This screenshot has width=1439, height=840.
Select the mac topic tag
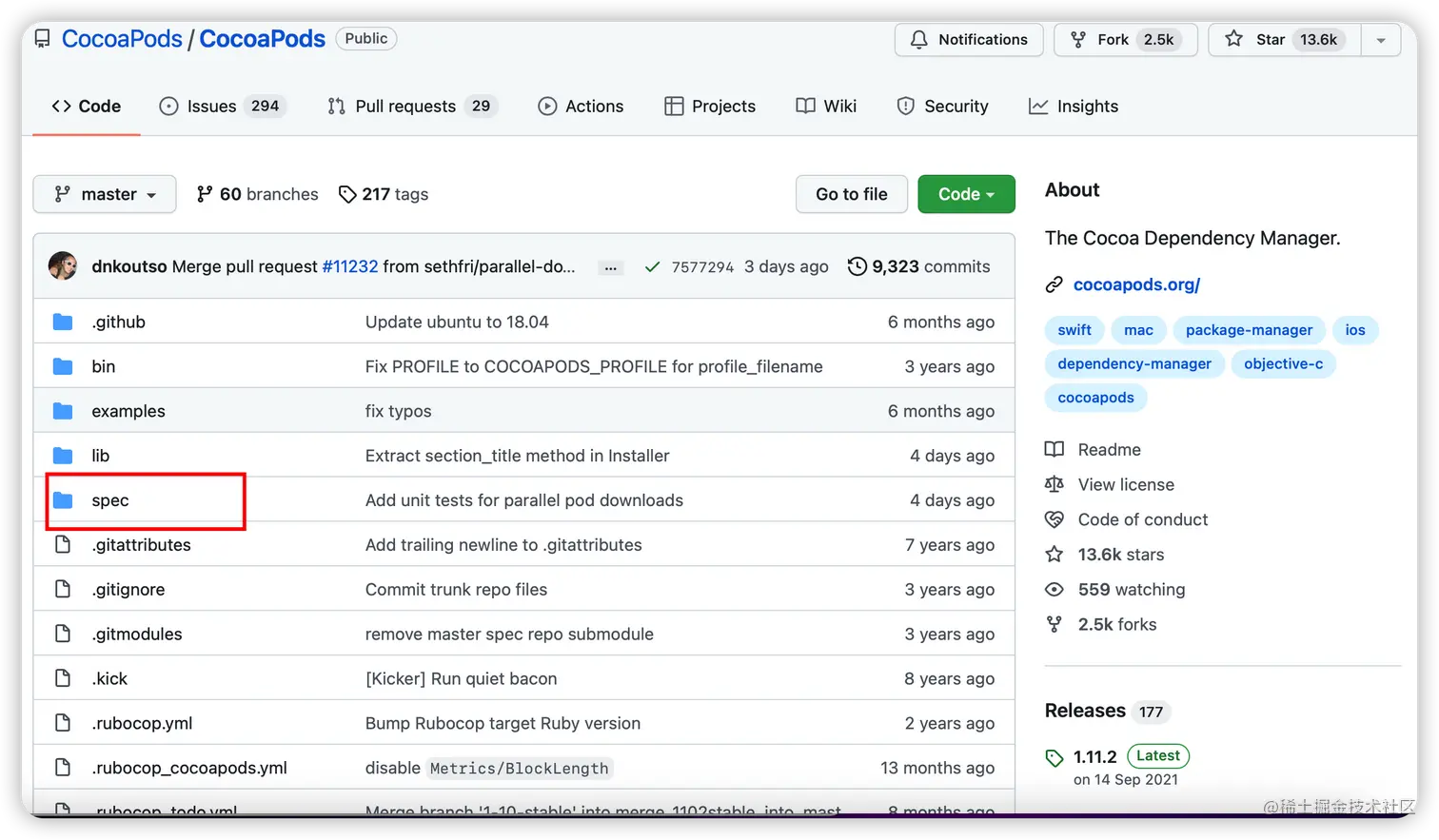pyautogui.click(x=1138, y=330)
